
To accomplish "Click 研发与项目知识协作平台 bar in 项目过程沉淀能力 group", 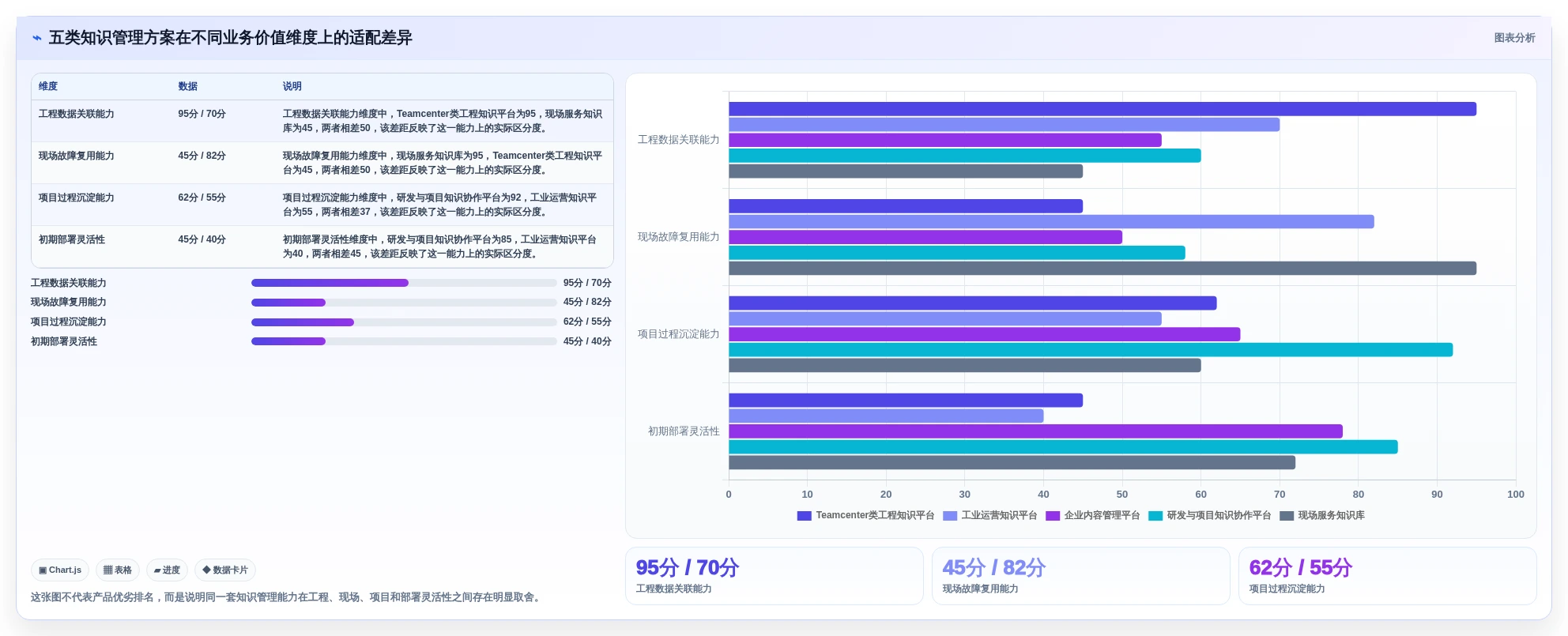I will point(1091,350).
